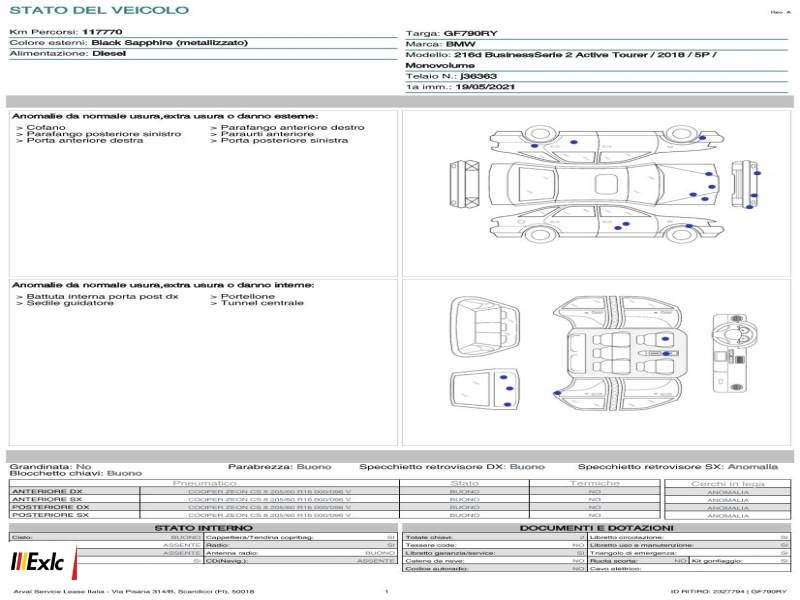Click the STATO INTERNO section header

pyautogui.click(x=203, y=528)
